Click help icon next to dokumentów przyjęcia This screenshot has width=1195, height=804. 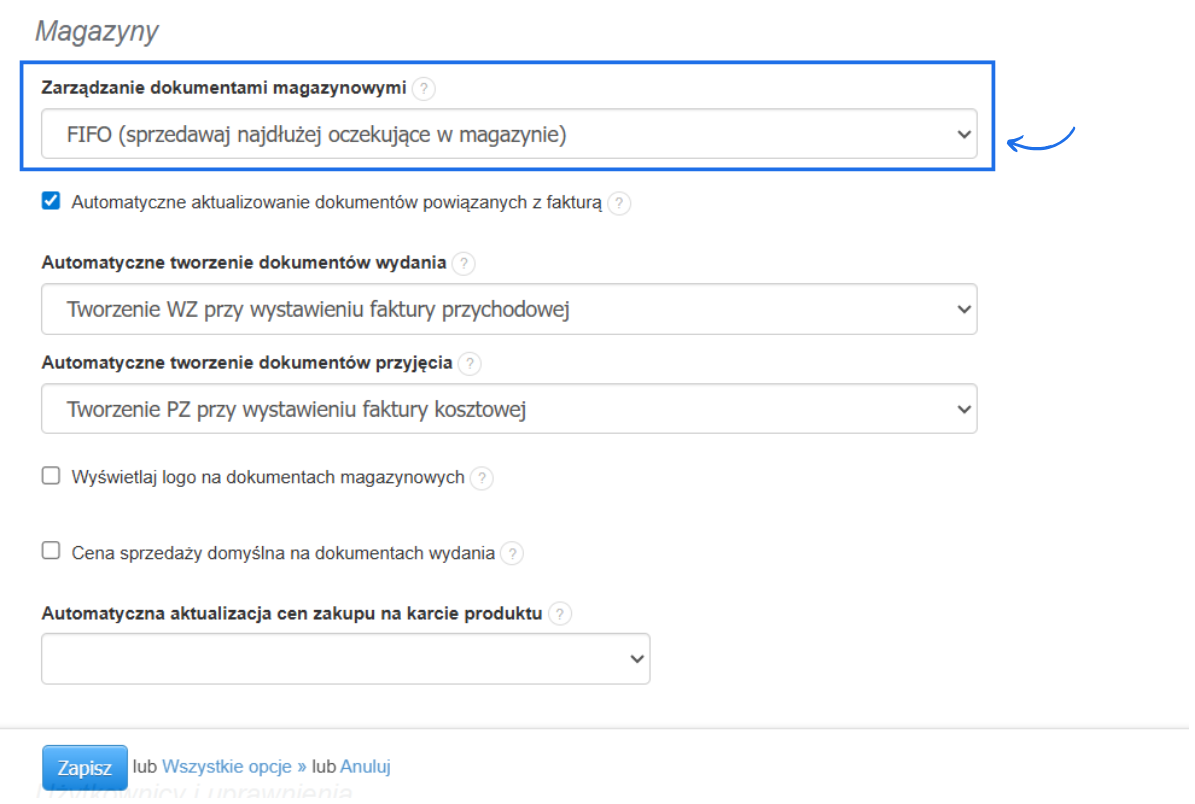(470, 364)
